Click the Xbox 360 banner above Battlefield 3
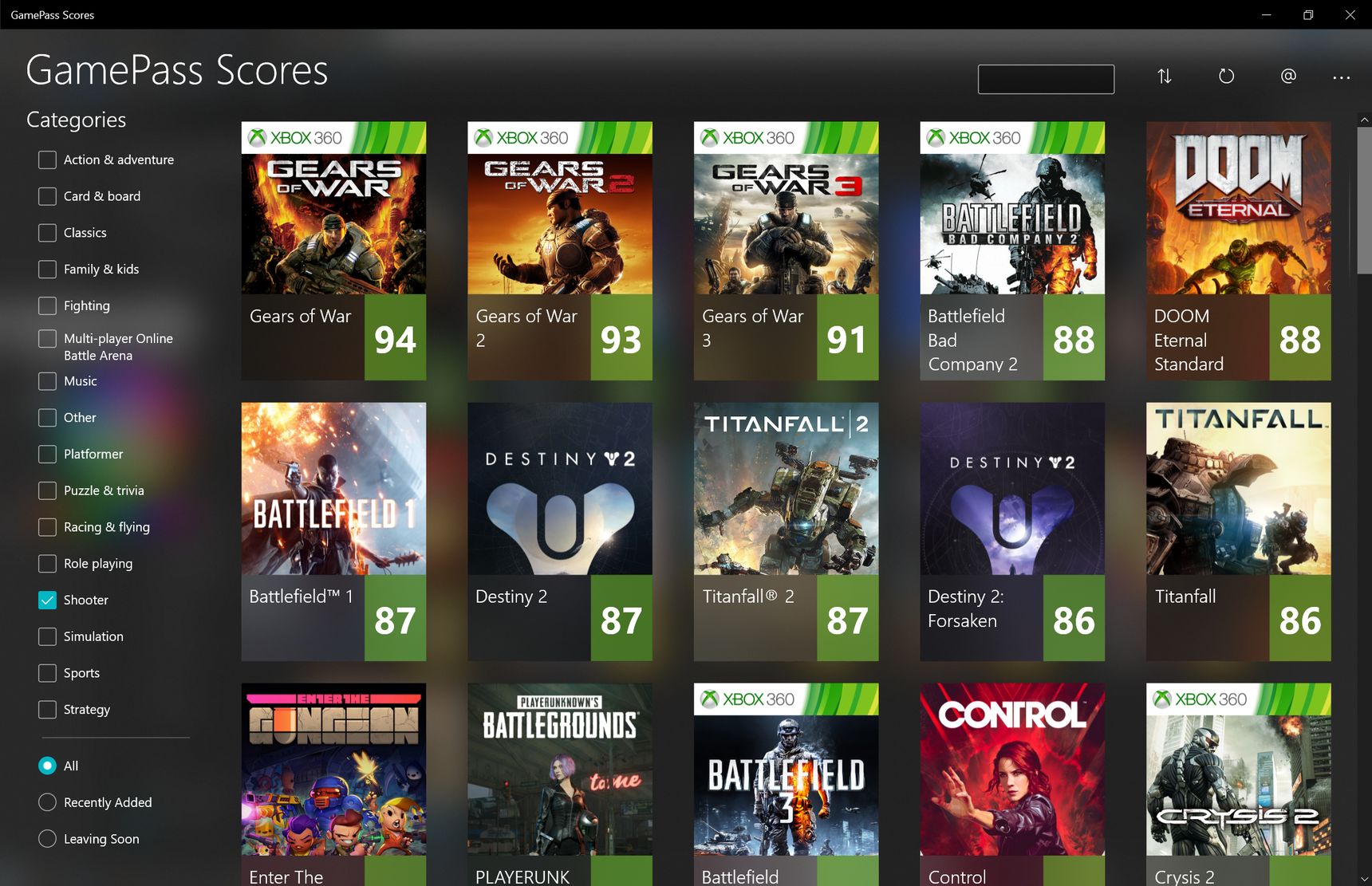This screenshot has height=886, width=1372. pos(786,699)
